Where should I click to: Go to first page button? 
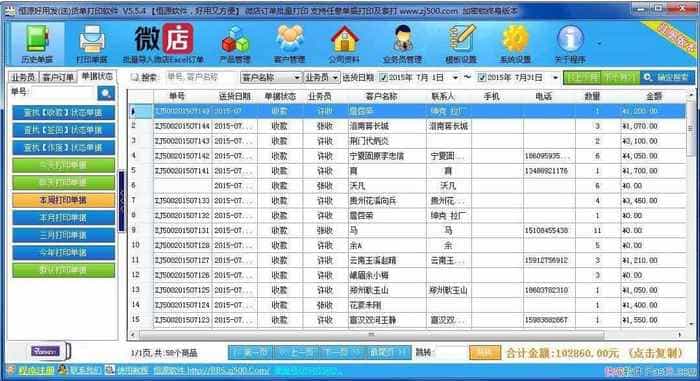pos(251,352)
